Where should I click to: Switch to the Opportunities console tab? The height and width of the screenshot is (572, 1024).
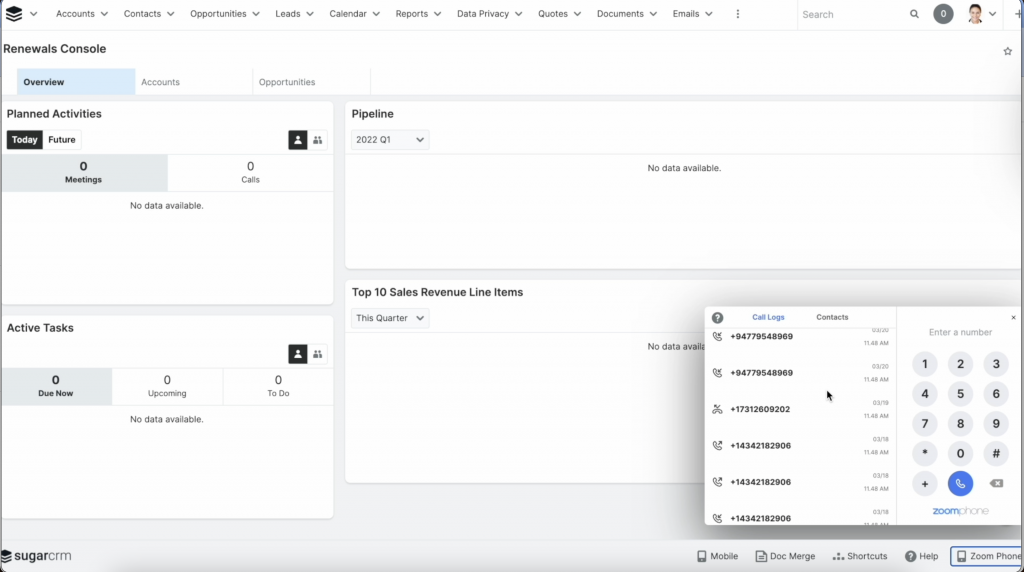click(x=311, y=82)
